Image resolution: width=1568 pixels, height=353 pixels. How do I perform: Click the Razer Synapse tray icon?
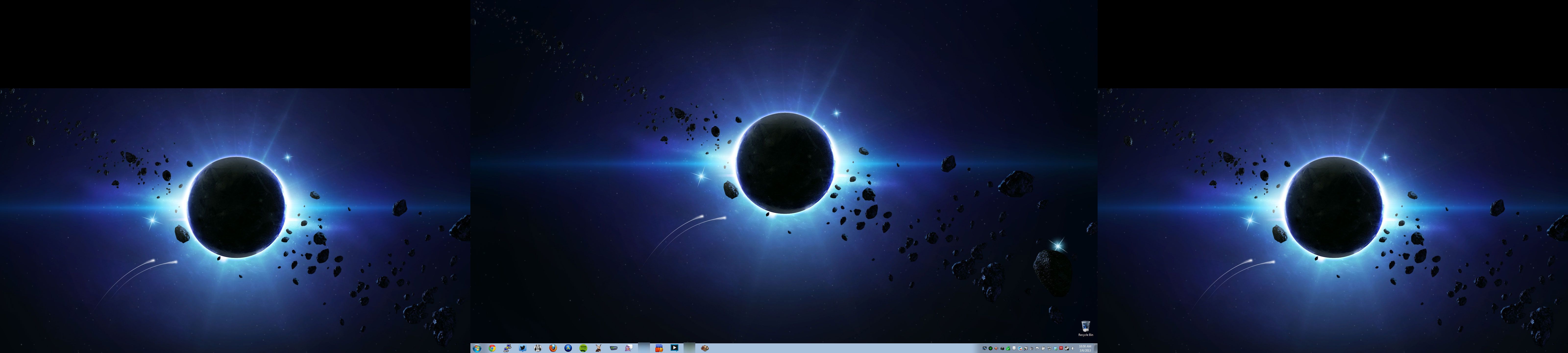(x=990, y=348)
